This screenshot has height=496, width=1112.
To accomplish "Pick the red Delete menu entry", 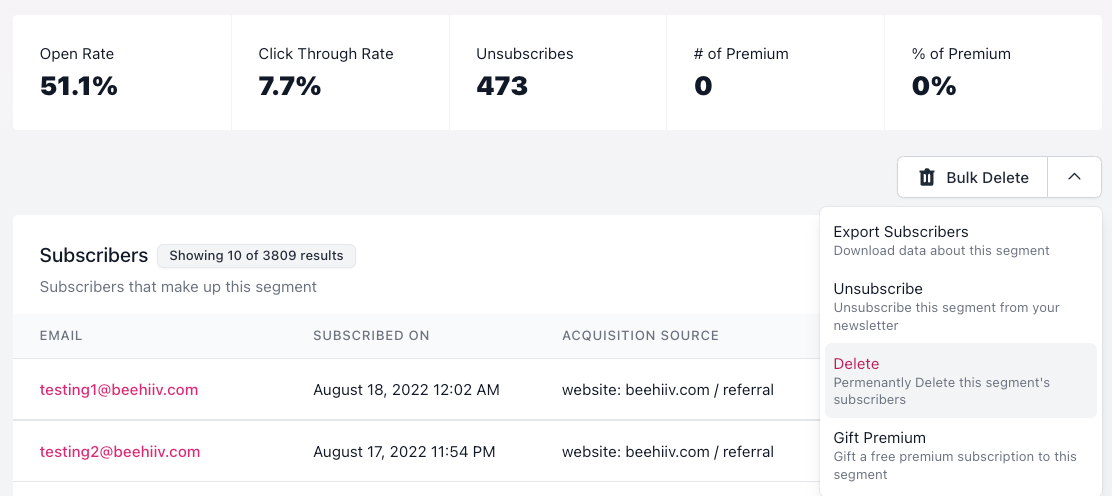I will point(961,380).
